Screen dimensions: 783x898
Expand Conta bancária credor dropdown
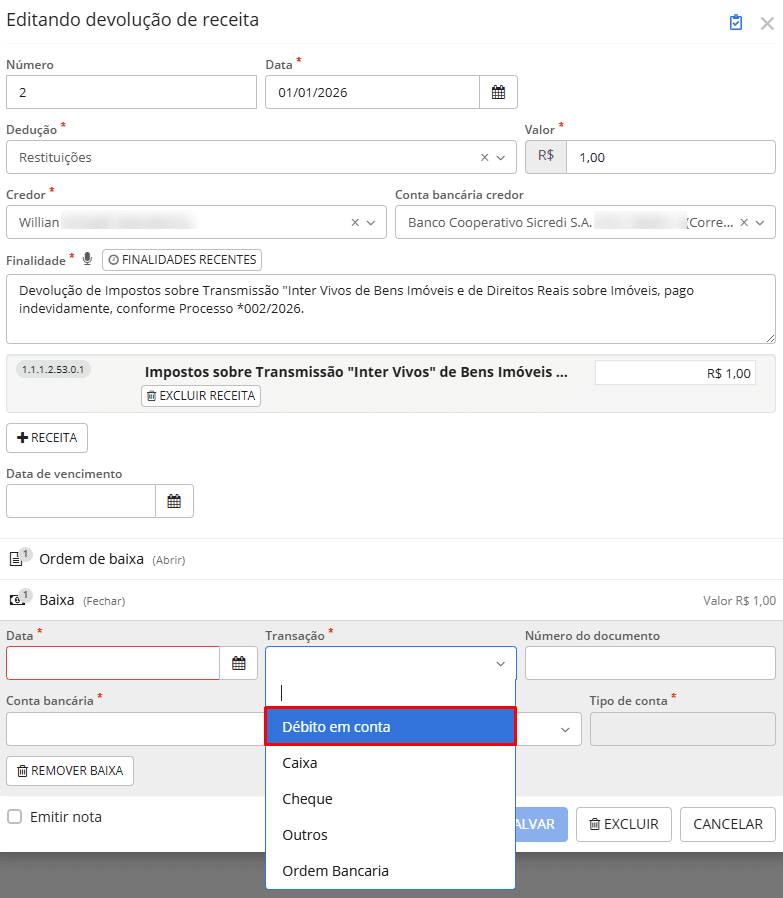(760, 222)
